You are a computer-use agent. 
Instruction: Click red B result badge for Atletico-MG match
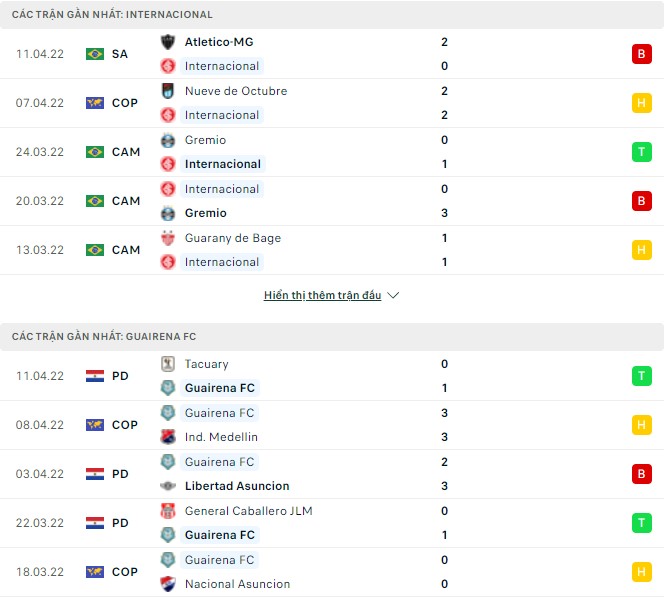(641, 54)
